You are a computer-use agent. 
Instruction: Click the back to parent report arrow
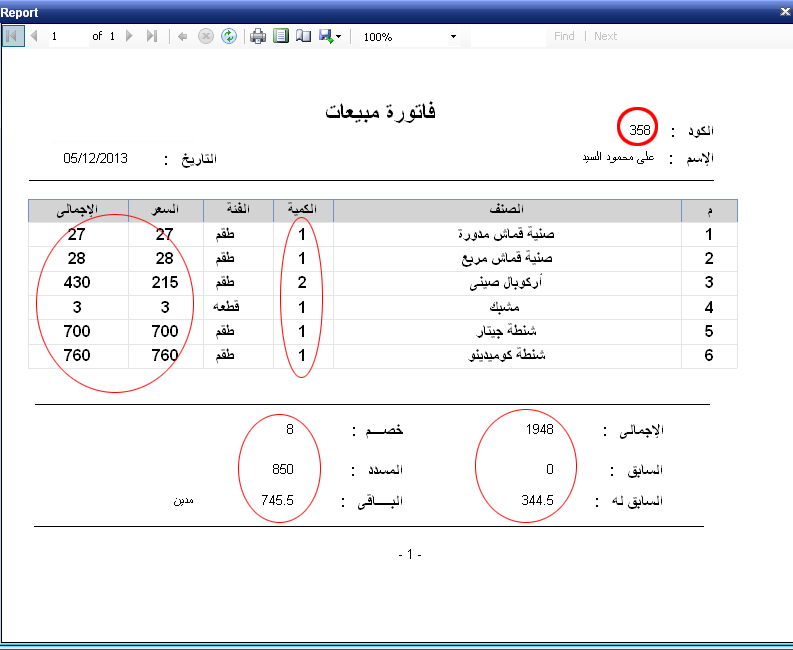[183, 36]
